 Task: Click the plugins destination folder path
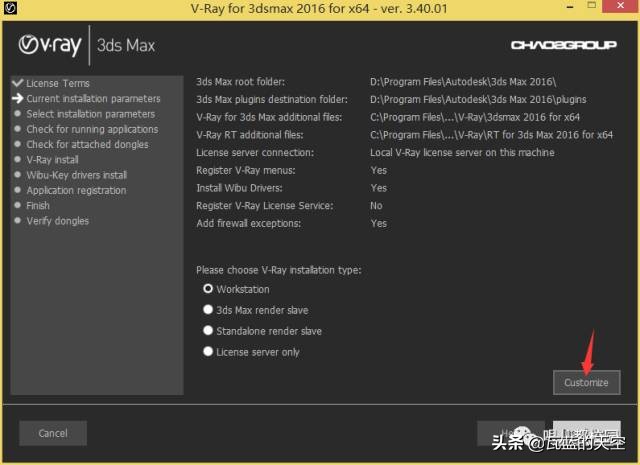478,99
